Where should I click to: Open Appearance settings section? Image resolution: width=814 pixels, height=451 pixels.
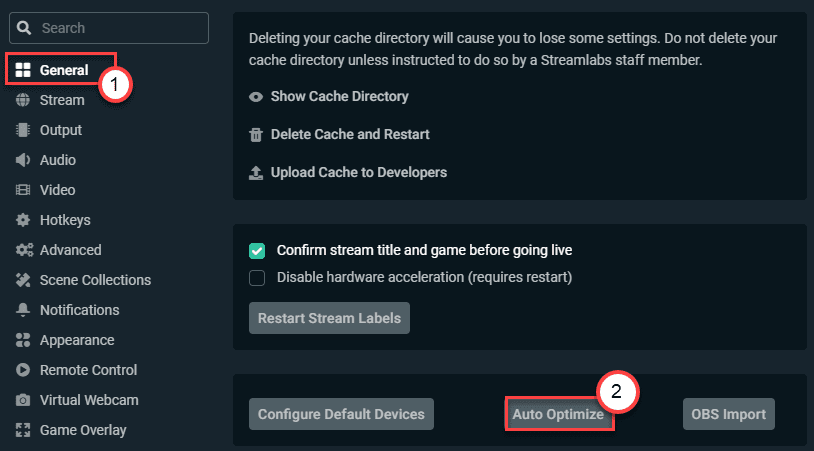pos(77,340)
